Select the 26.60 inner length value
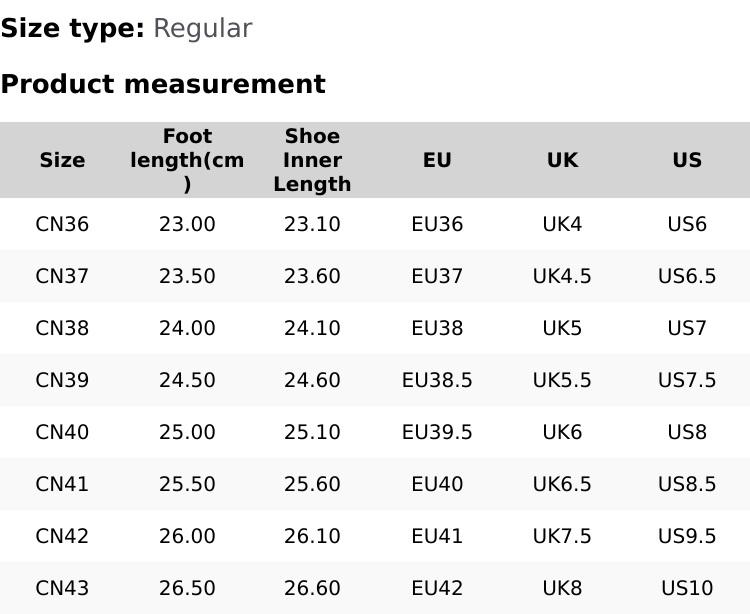Image resolution: width=750 pixels, height=614 pixels. 312,588
